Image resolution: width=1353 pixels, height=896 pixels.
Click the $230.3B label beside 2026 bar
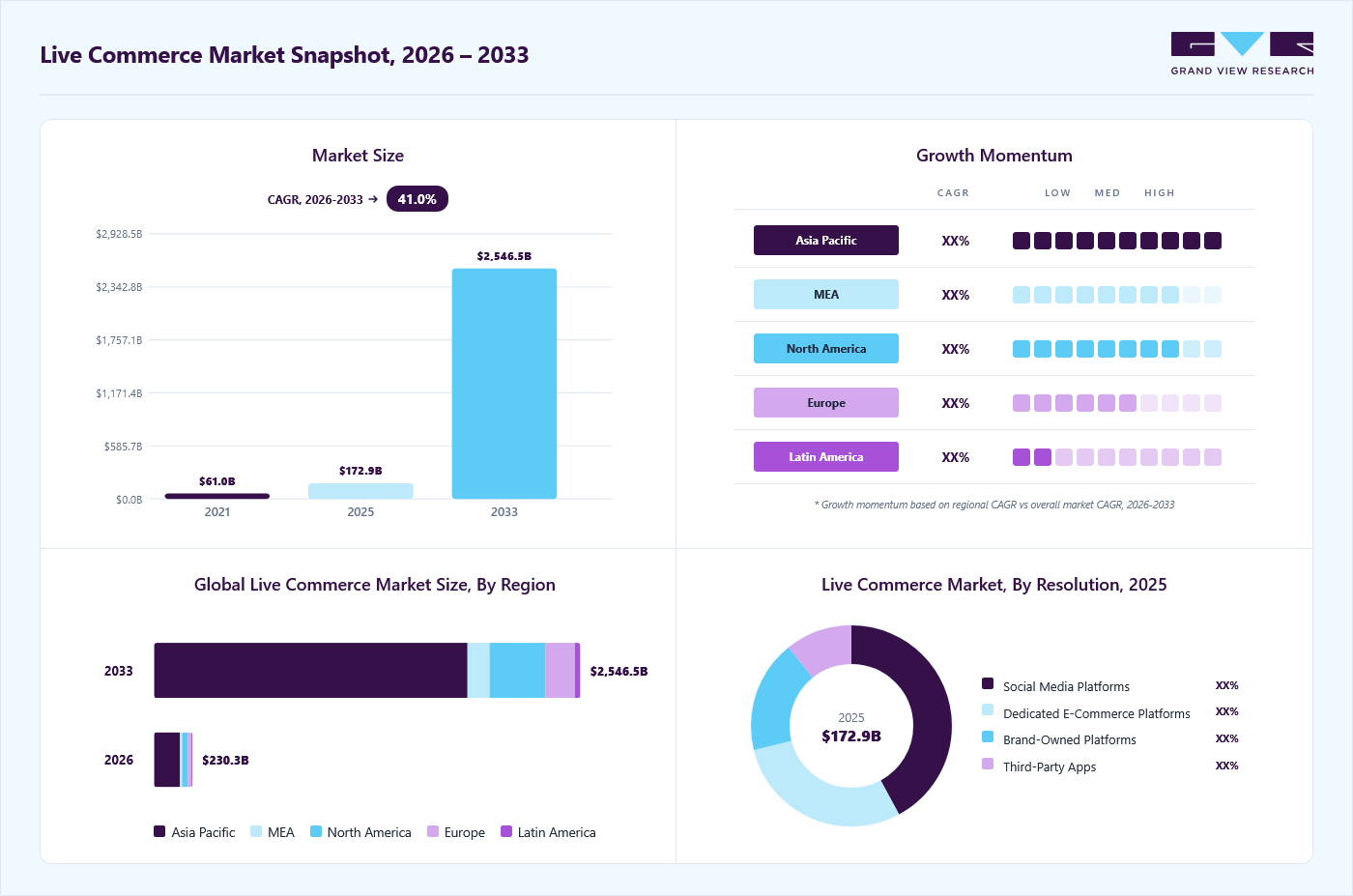[x=225, y=761]
